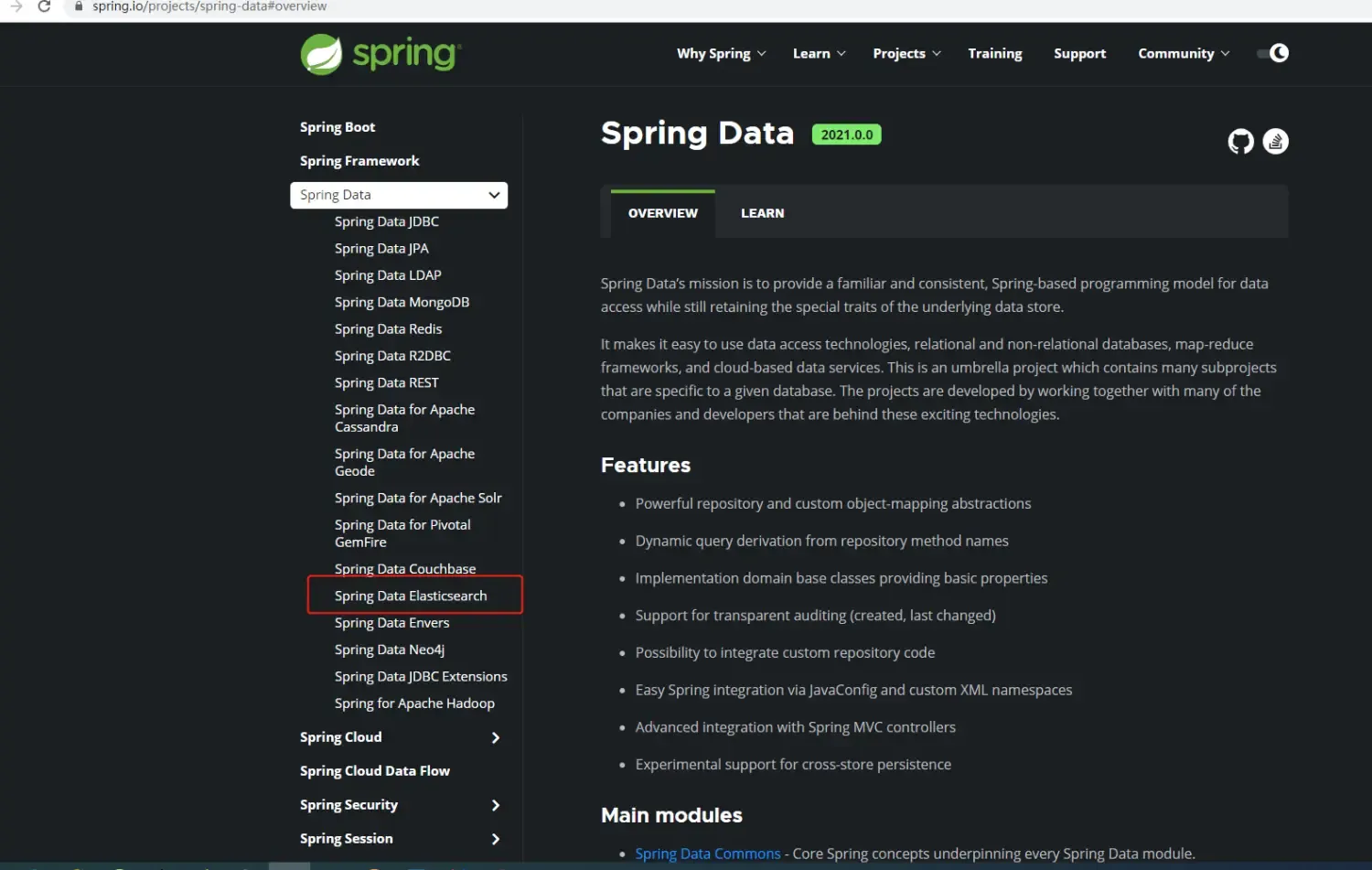Click the Spring leaf logo
Image resolution: width=1372 pixels, height=870 pixels.
[x=321, y=55]
